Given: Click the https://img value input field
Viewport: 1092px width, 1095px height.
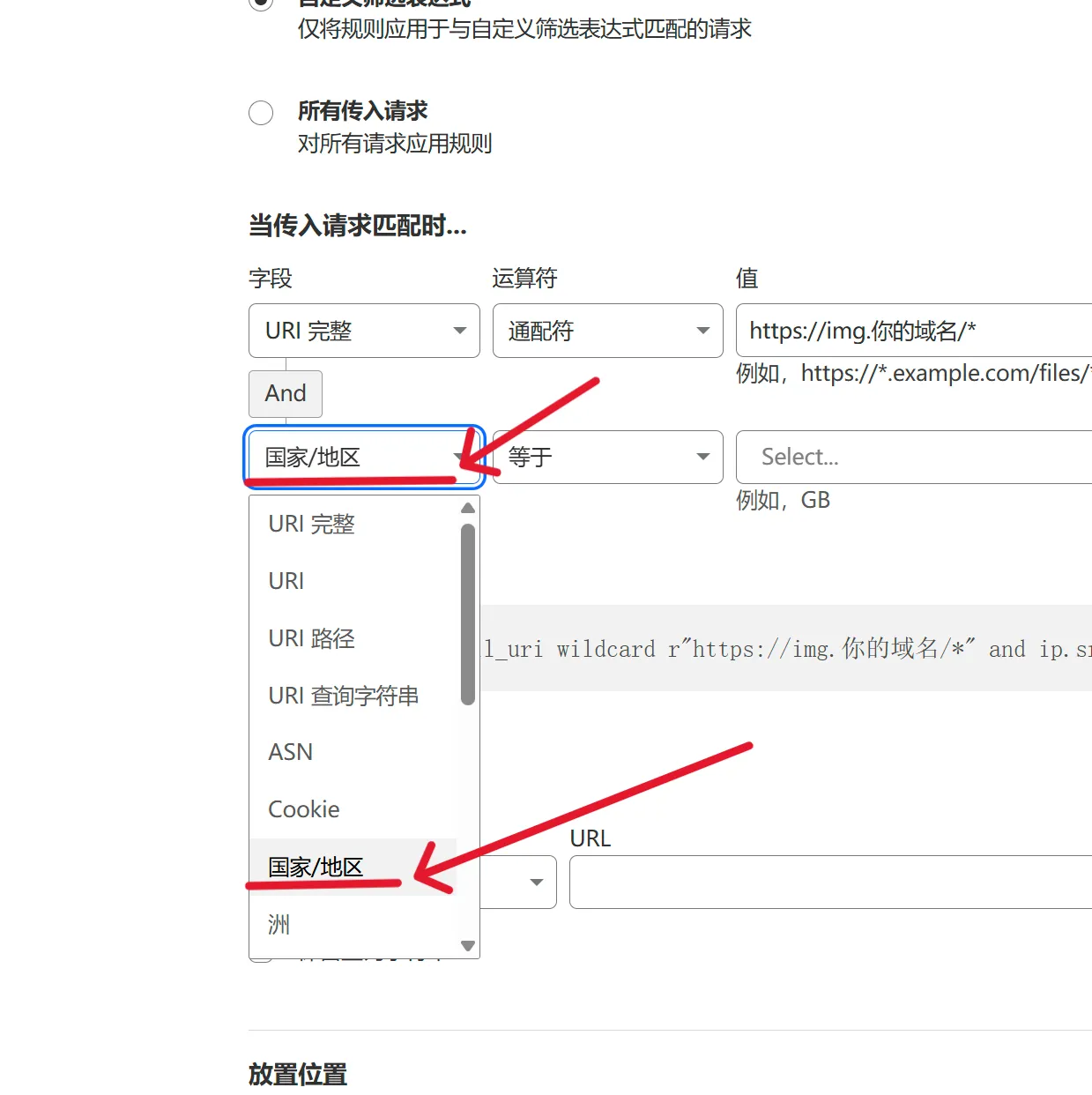Looking at the screenshot, I should pos(913,331).
